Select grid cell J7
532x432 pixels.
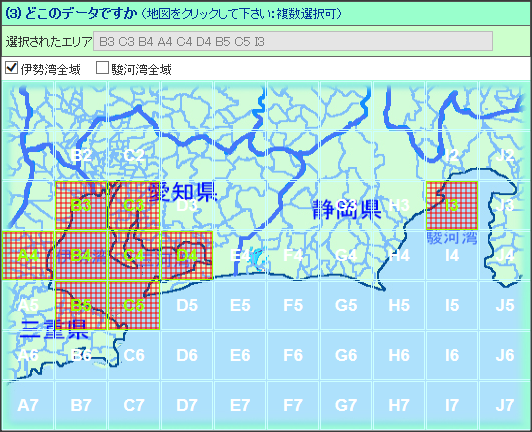pyautogui.click(x=505, y=405)
